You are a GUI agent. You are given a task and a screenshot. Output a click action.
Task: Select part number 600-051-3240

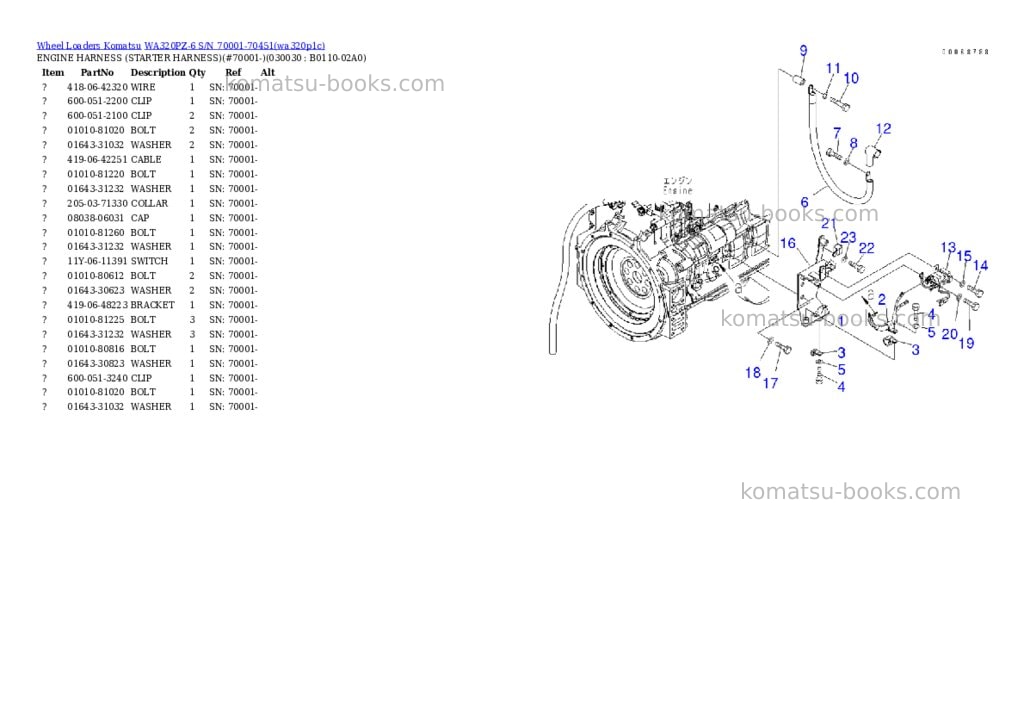tap(97, 378)
